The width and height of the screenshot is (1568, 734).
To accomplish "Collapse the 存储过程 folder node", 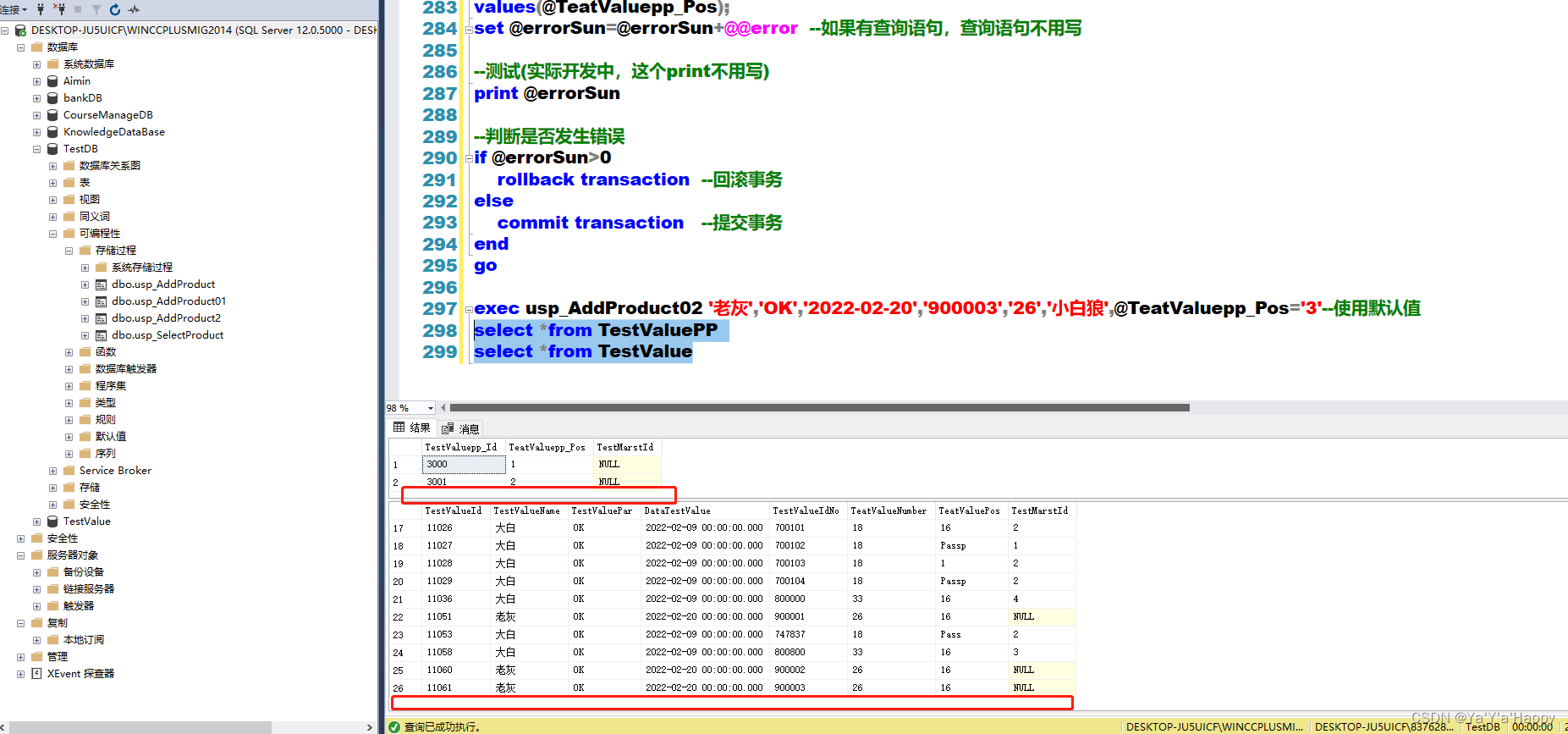I will [x=69, y=251].
